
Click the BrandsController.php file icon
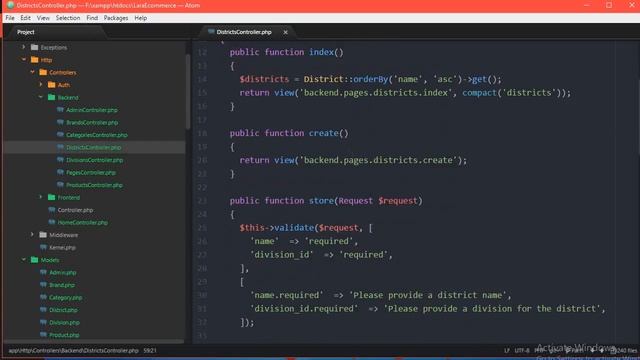click(60, 122)
